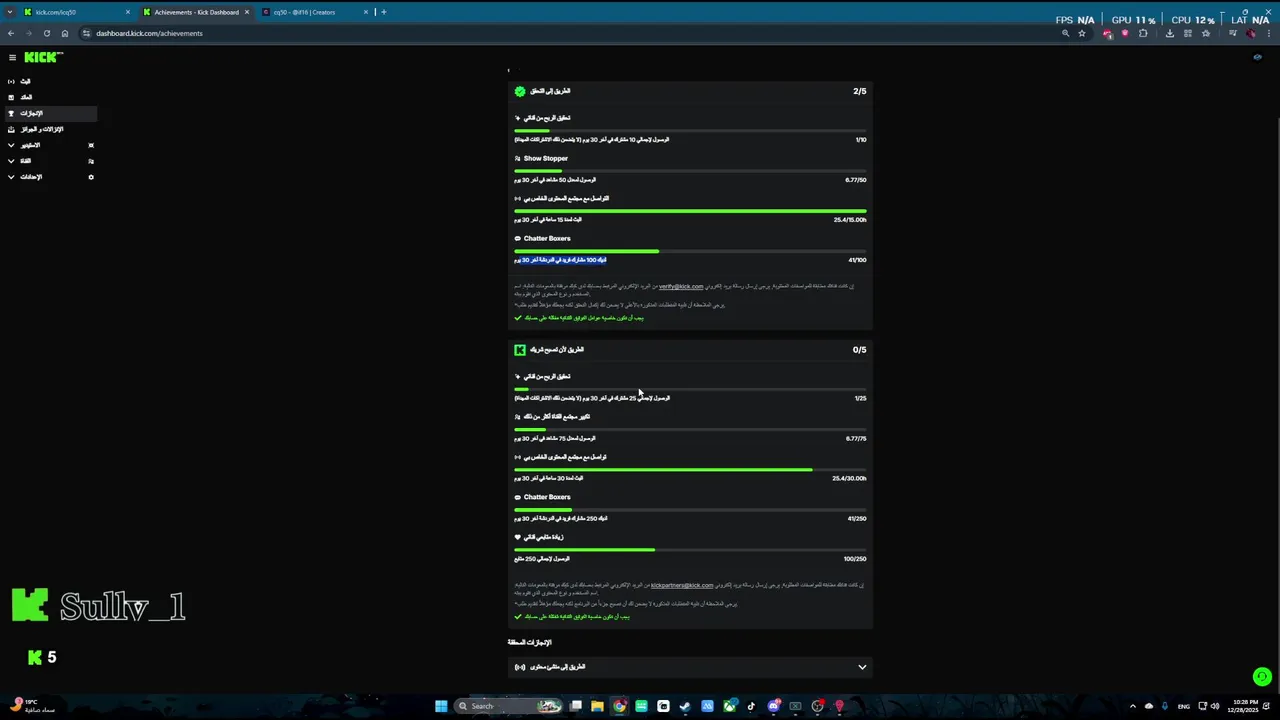Close the cq50 Creators tab
1280x720 pixels.
click(x=365, y=12)
